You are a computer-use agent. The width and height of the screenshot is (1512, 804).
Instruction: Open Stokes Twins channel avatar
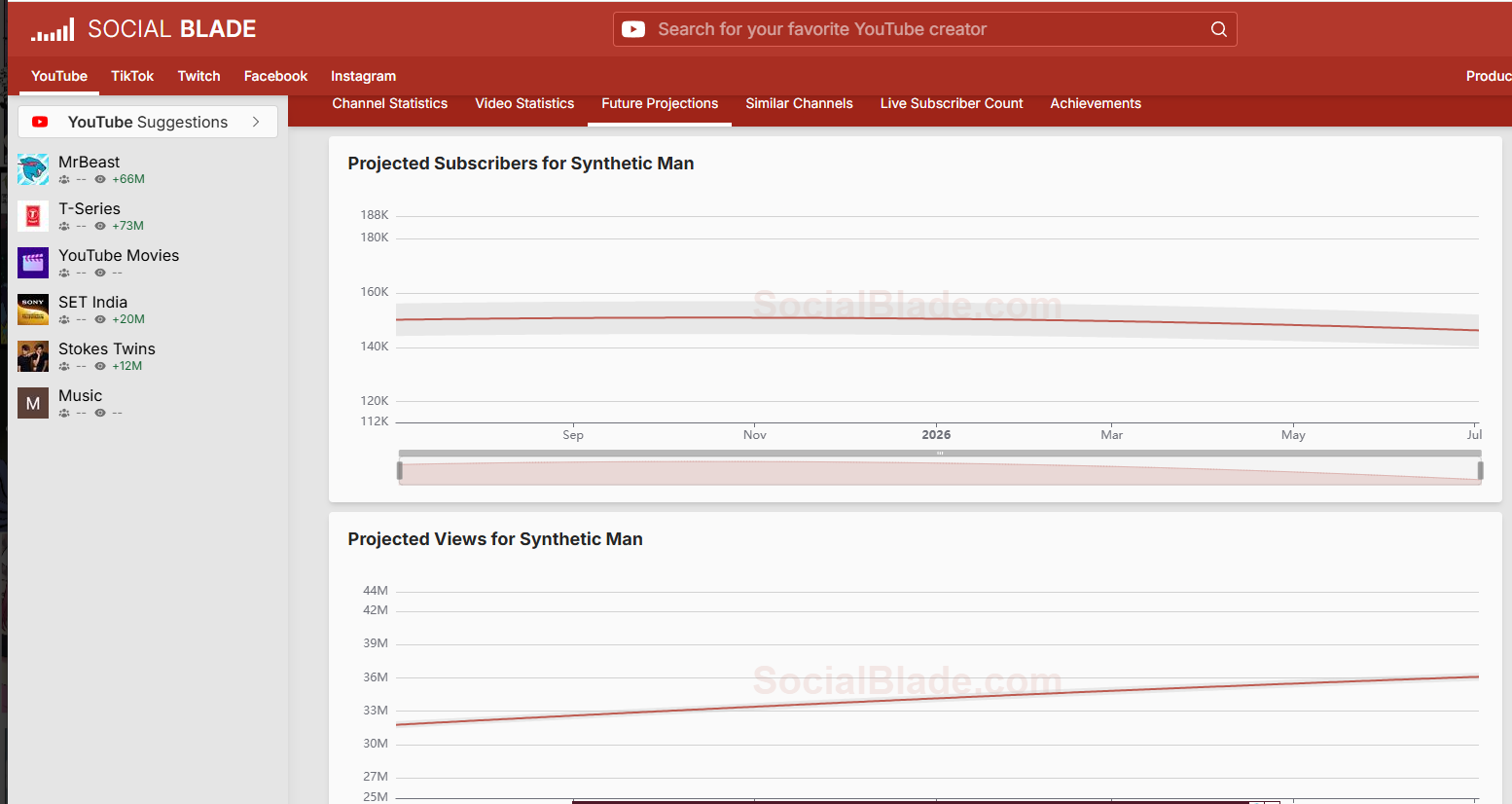(33, 356)
